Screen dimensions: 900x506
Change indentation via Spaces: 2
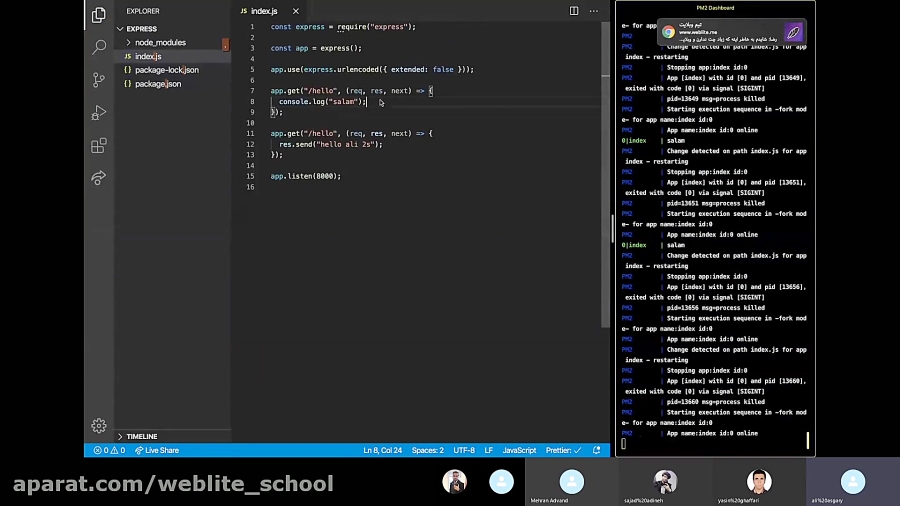point(428,450)
